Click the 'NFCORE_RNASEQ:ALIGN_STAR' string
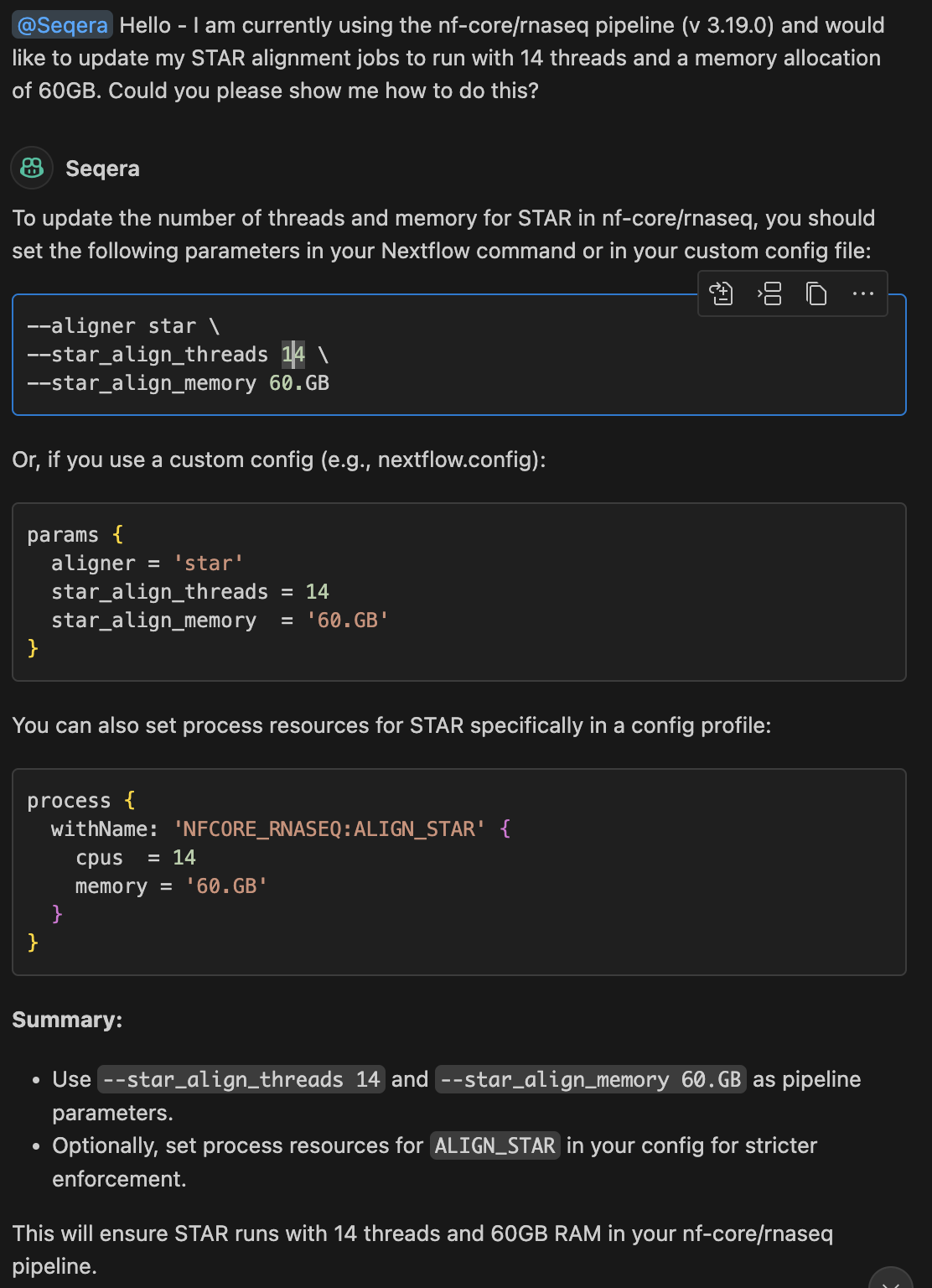This screenshot has width=932, height=1288. 329,829
